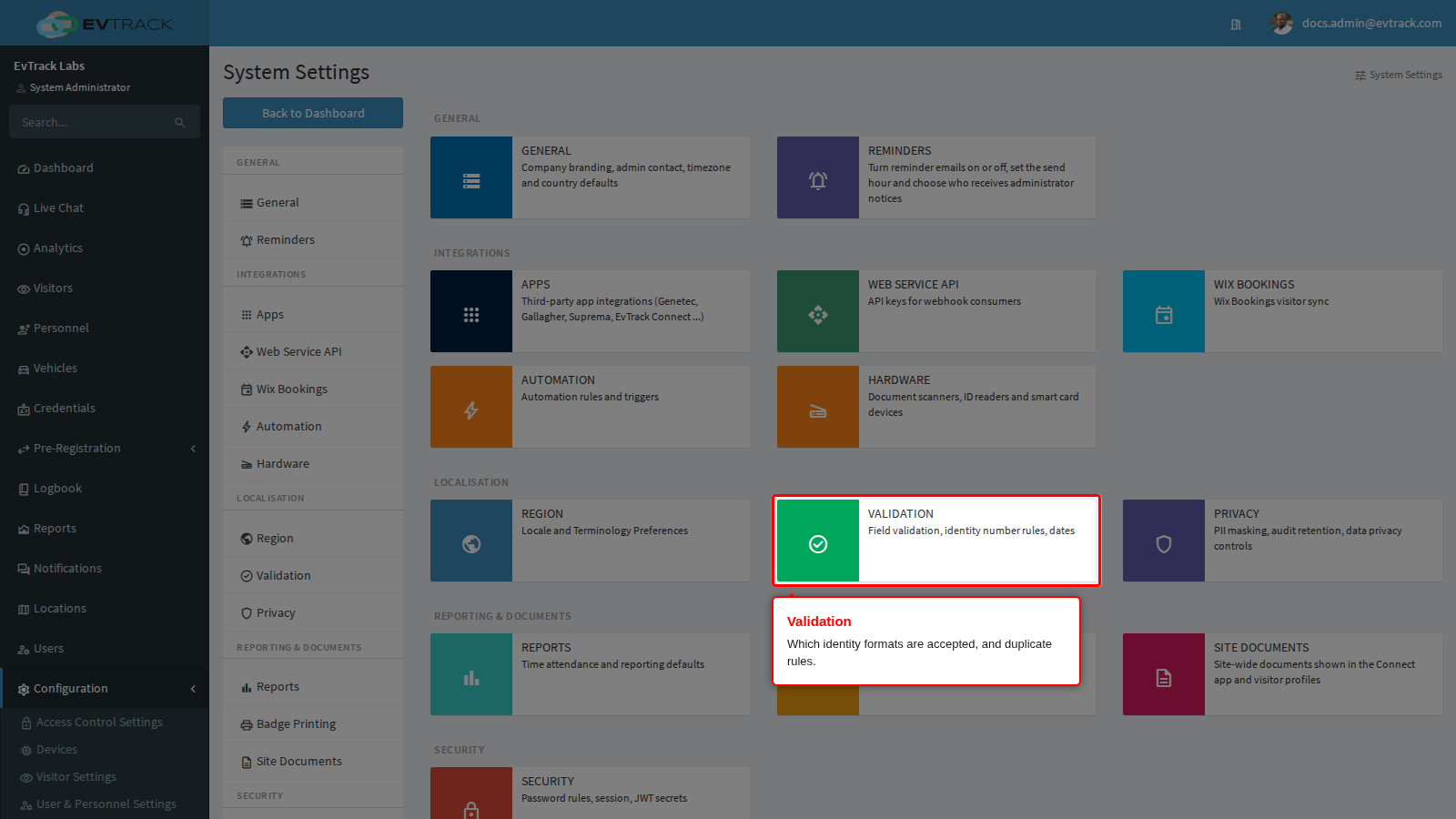Click the Privacy tile shield icon
This screenshot has height=819, width=1456.
(x=1164, y=541)
